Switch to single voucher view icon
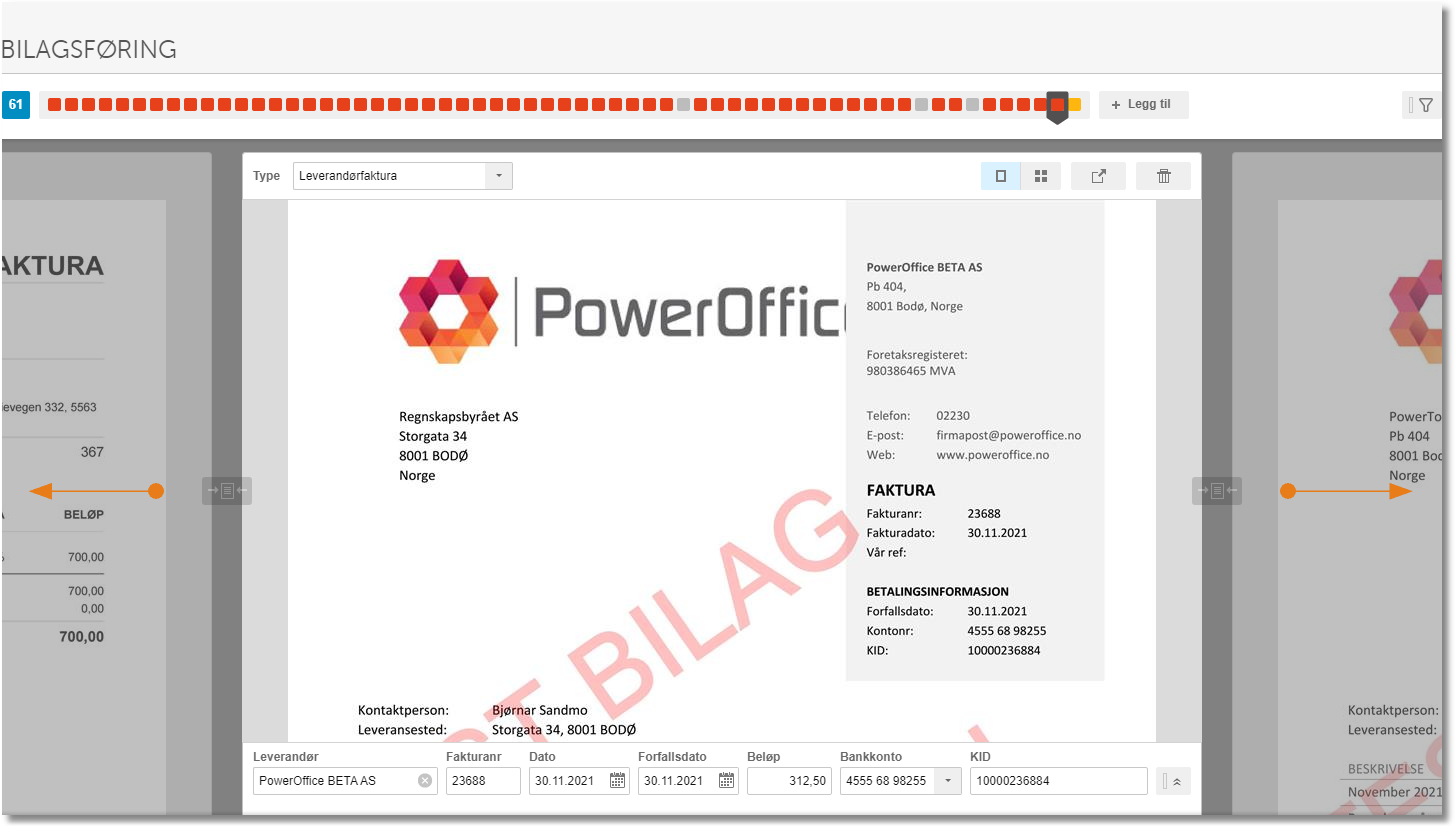1456x829 pixels. tap(1001, 176)
